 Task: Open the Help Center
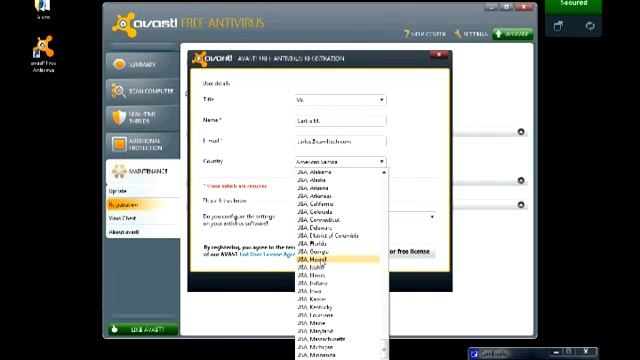[425, 34]
